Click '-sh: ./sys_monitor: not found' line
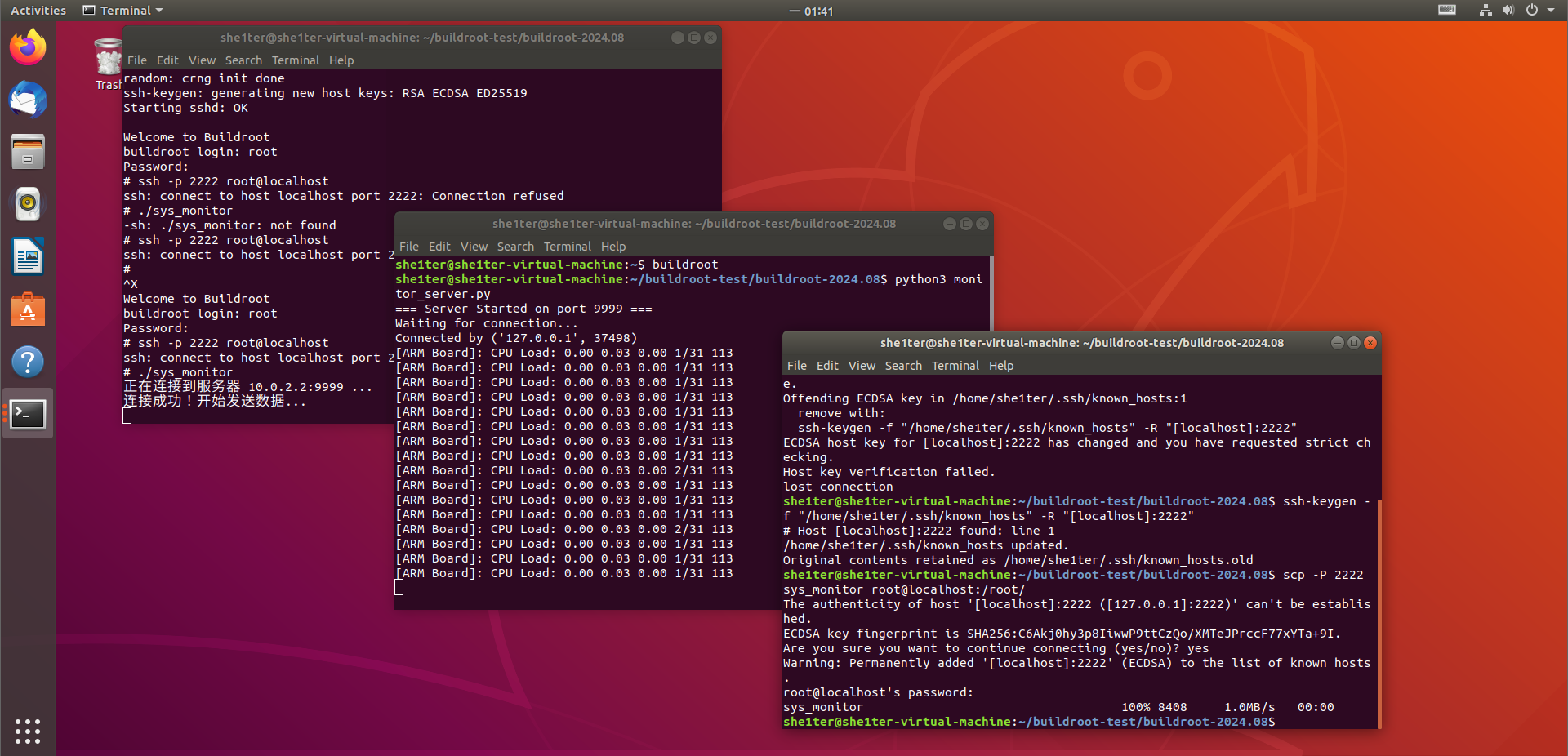1568x756 pixels. coord(229,225)
